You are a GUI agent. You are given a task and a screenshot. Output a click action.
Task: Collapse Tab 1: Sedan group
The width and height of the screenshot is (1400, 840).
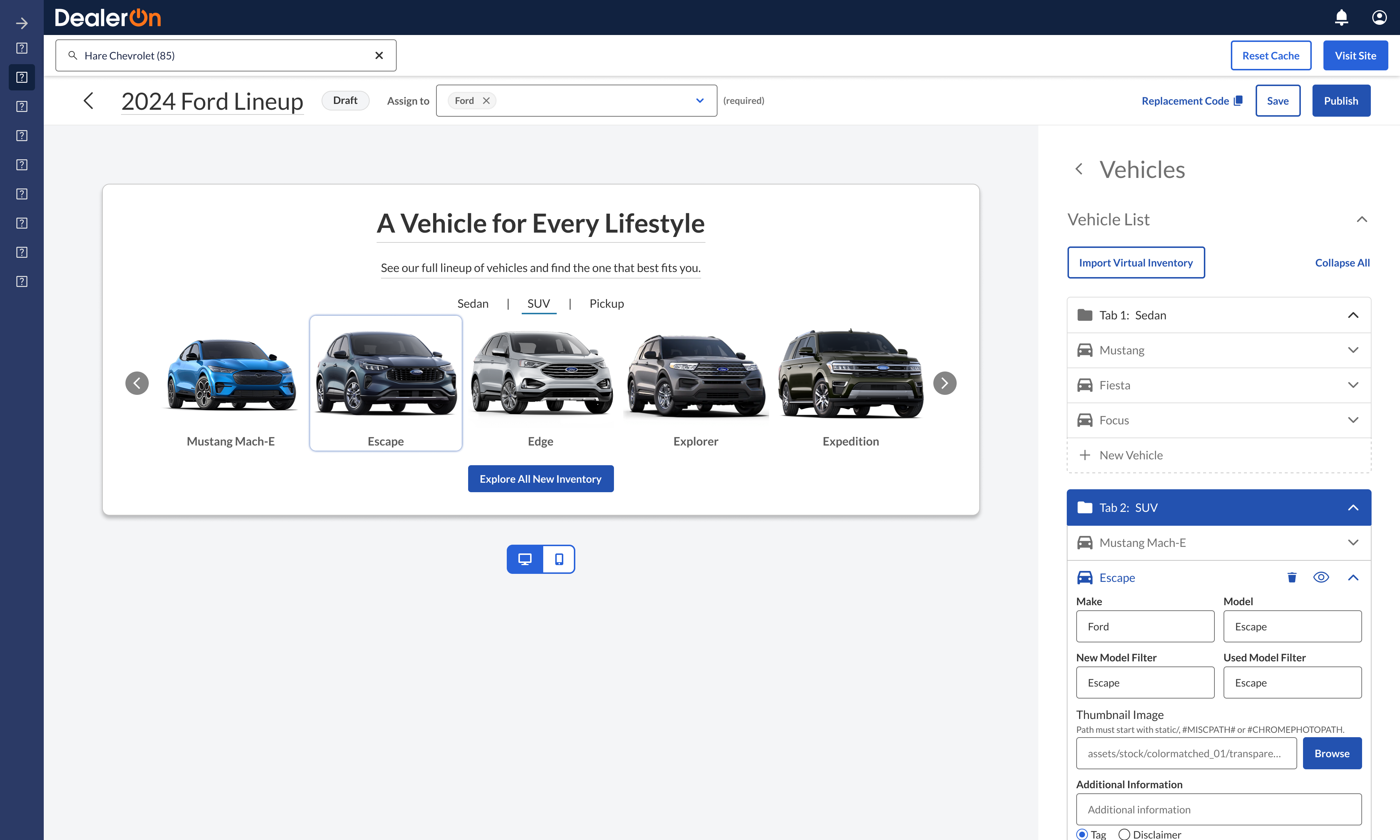coord(1353,315)
